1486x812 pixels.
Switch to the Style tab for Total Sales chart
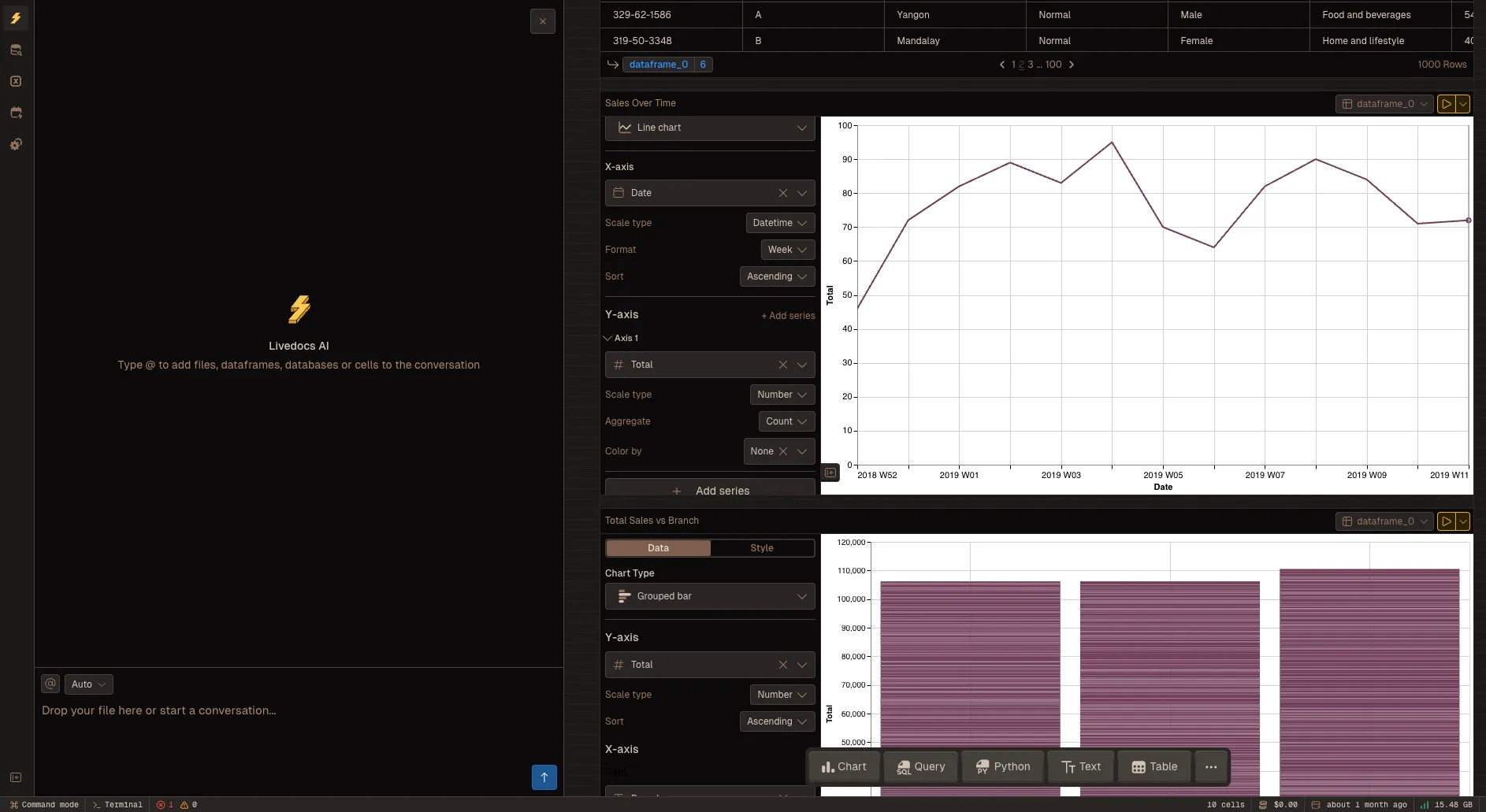(x=761, y=548)
